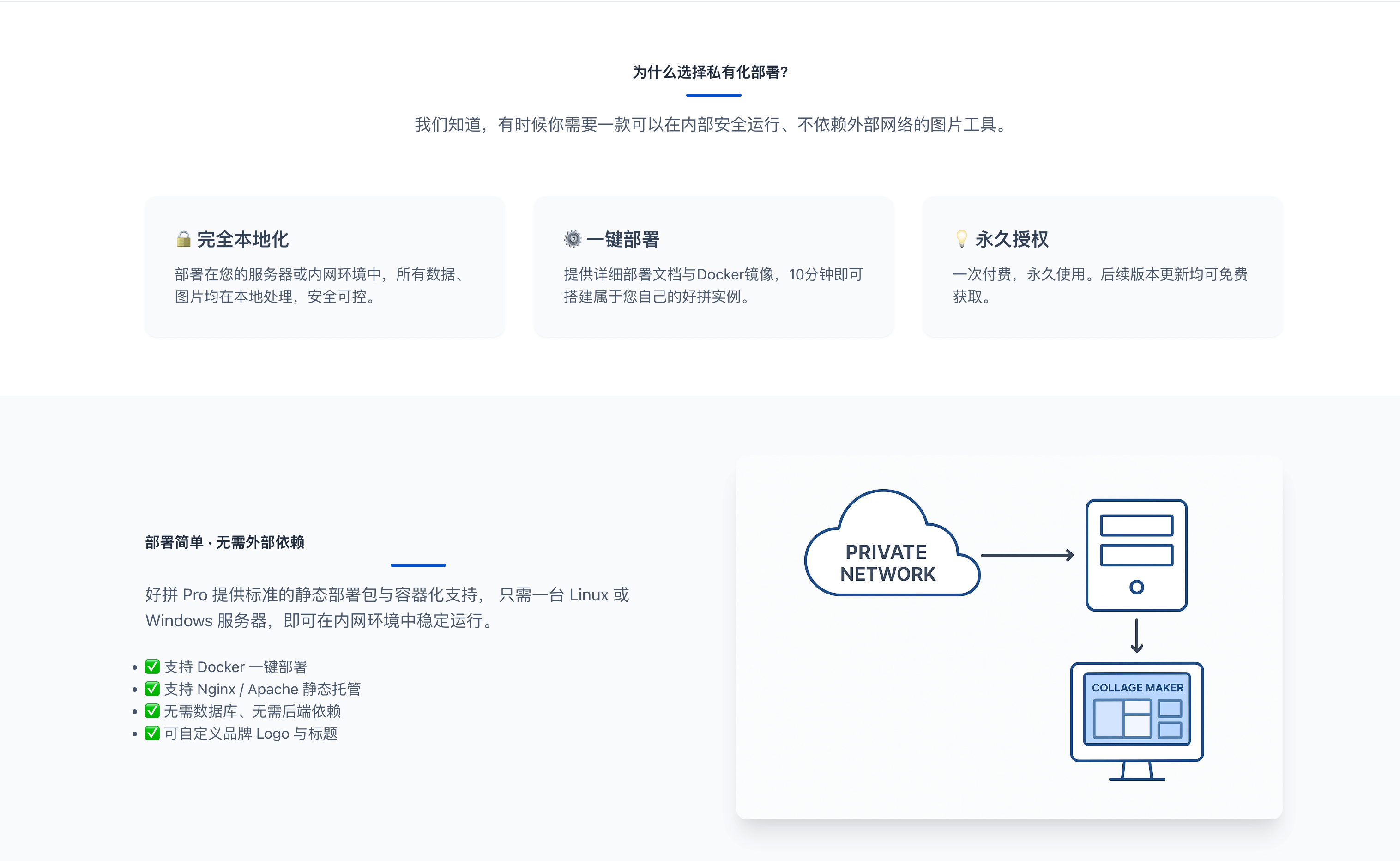Click green checkmark next to 可自定义品牌 Logo 与标题
This screenshot has height=861, width=1400.
coord(152,734)
